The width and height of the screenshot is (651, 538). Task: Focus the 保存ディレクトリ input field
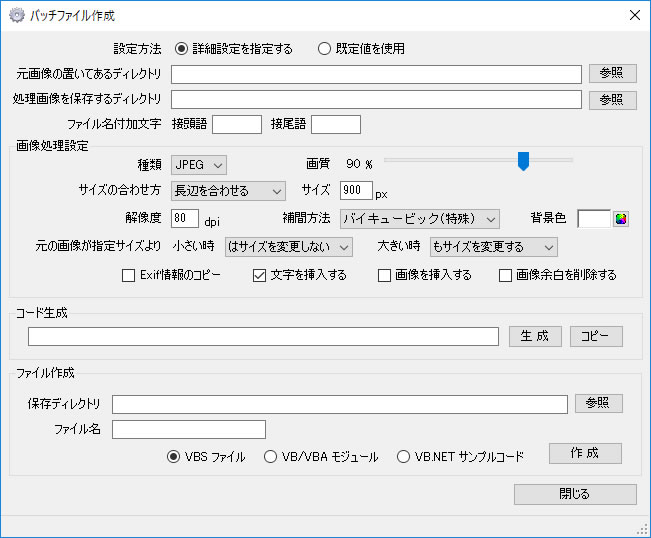(340, 404)
